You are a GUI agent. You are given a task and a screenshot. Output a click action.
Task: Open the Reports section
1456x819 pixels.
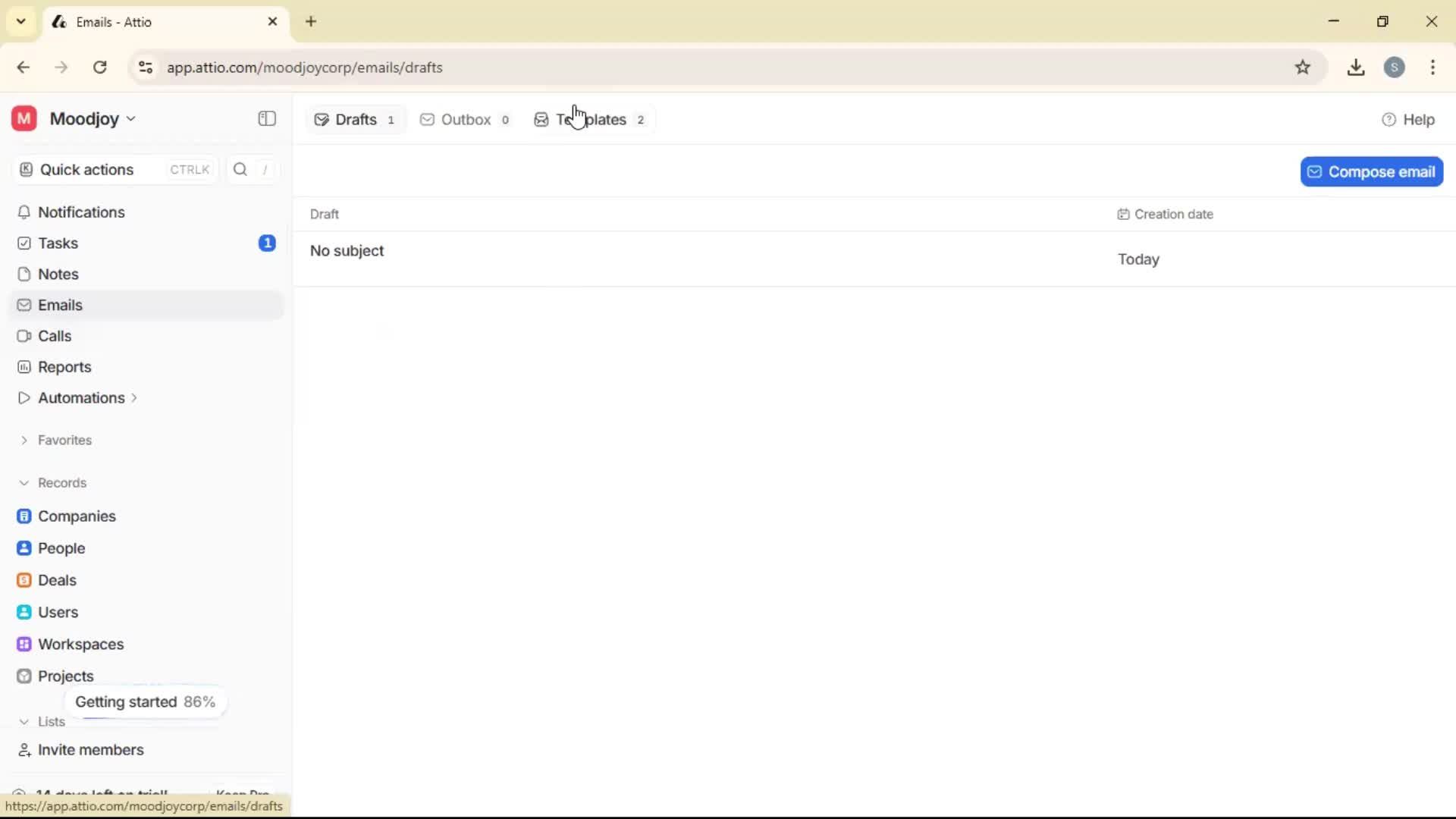pos(63,366)
